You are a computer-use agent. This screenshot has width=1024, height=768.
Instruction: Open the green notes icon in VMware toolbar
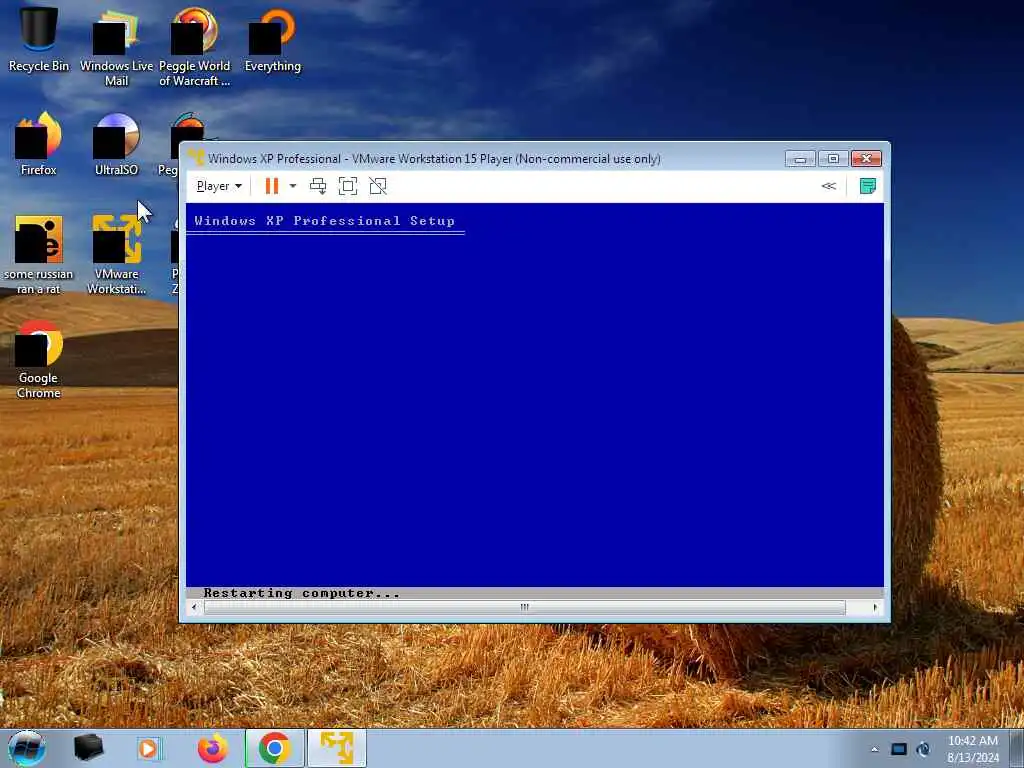868,186
